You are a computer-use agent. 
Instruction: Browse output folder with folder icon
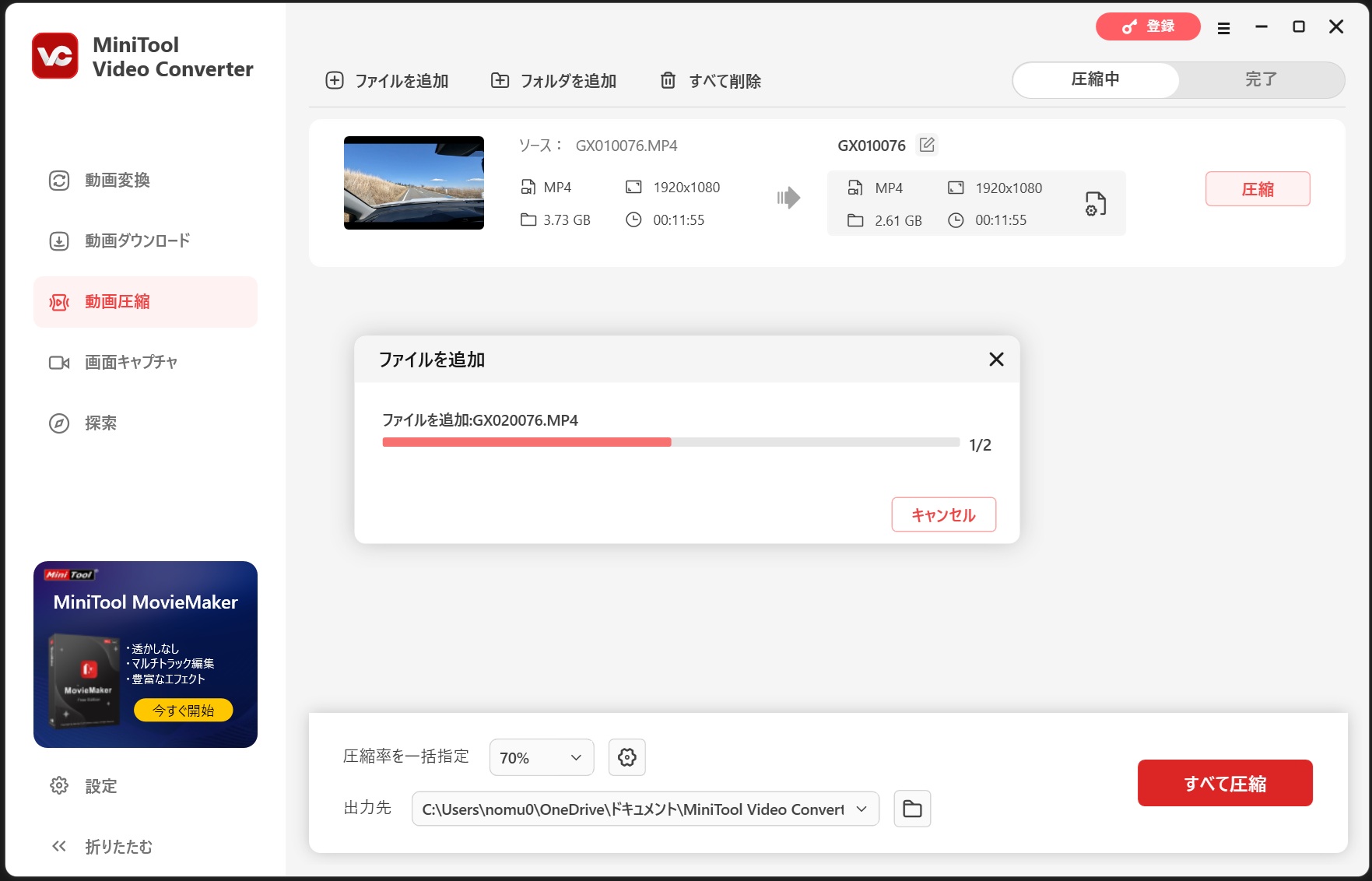912,809
